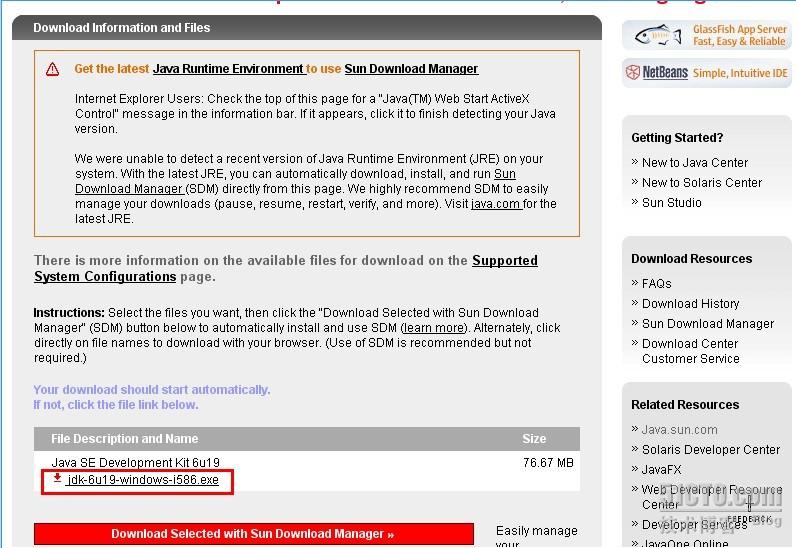Image resolution: width=796 pixels, height=548 pixels.
Task: Open Sun Download Manager in Download Resources
Action: [708, 324]
